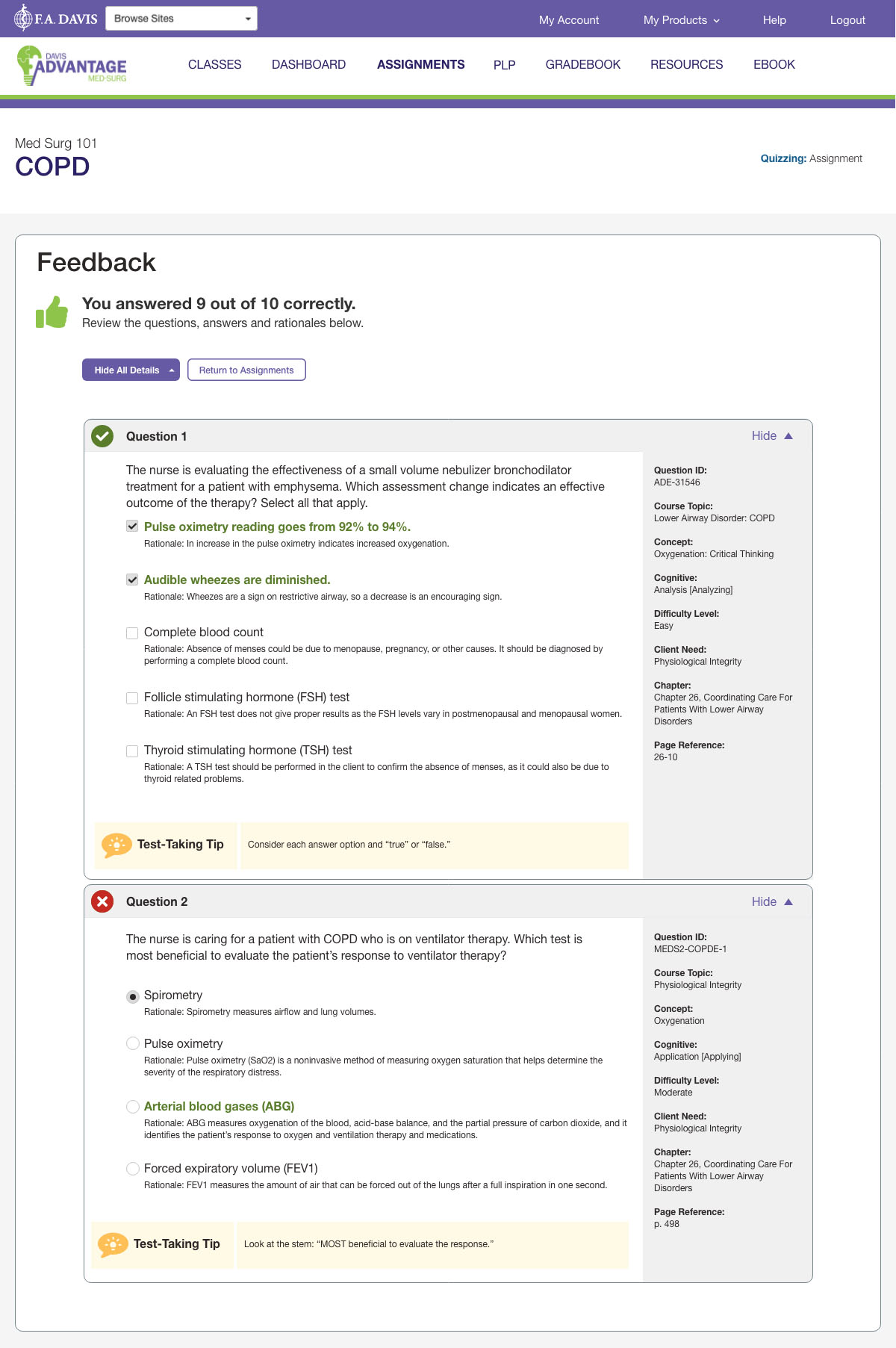Expand the My Products menu
Viewport: 896px width, 1348px height.
[682, 20]
